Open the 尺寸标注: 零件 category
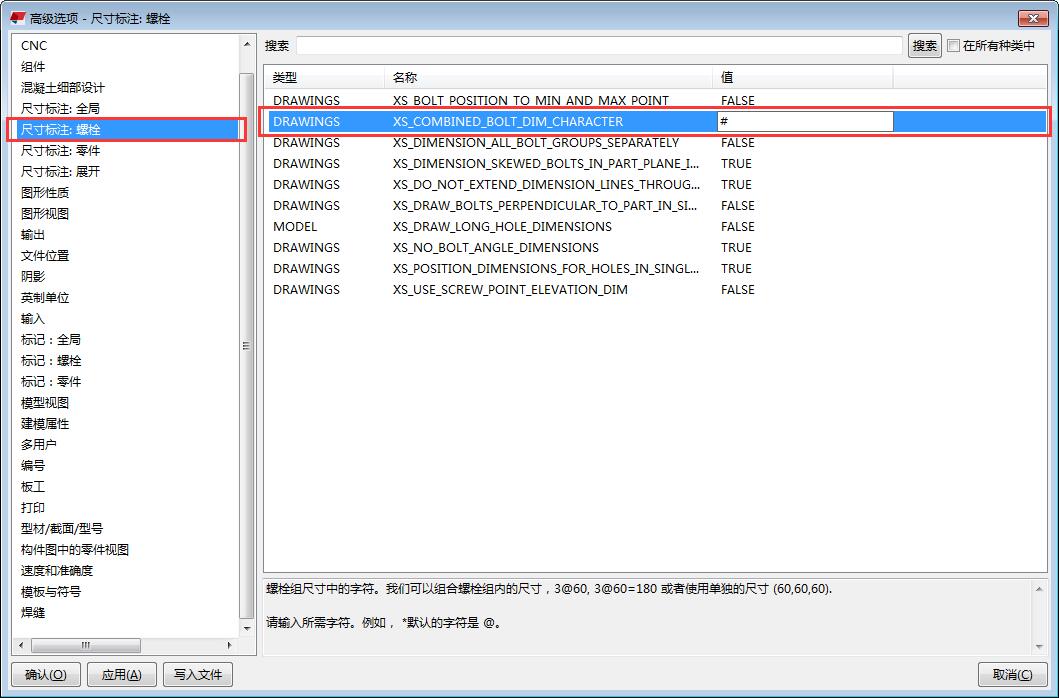This screenshot has height=698, width=1059. pos(60,151)
